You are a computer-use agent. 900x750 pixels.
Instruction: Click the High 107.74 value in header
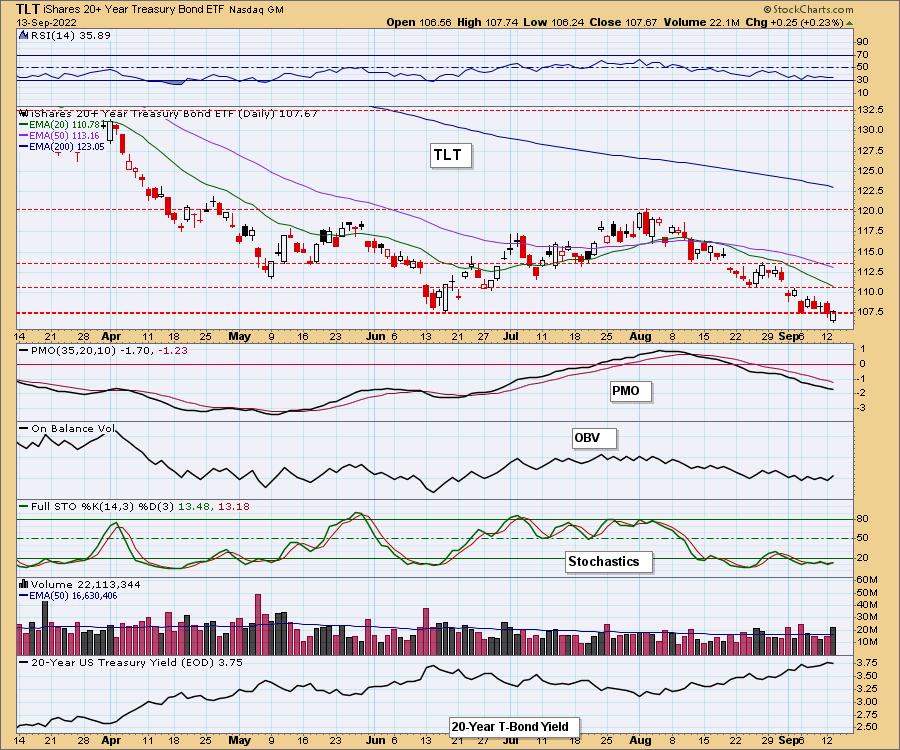(x=487, y=22)
